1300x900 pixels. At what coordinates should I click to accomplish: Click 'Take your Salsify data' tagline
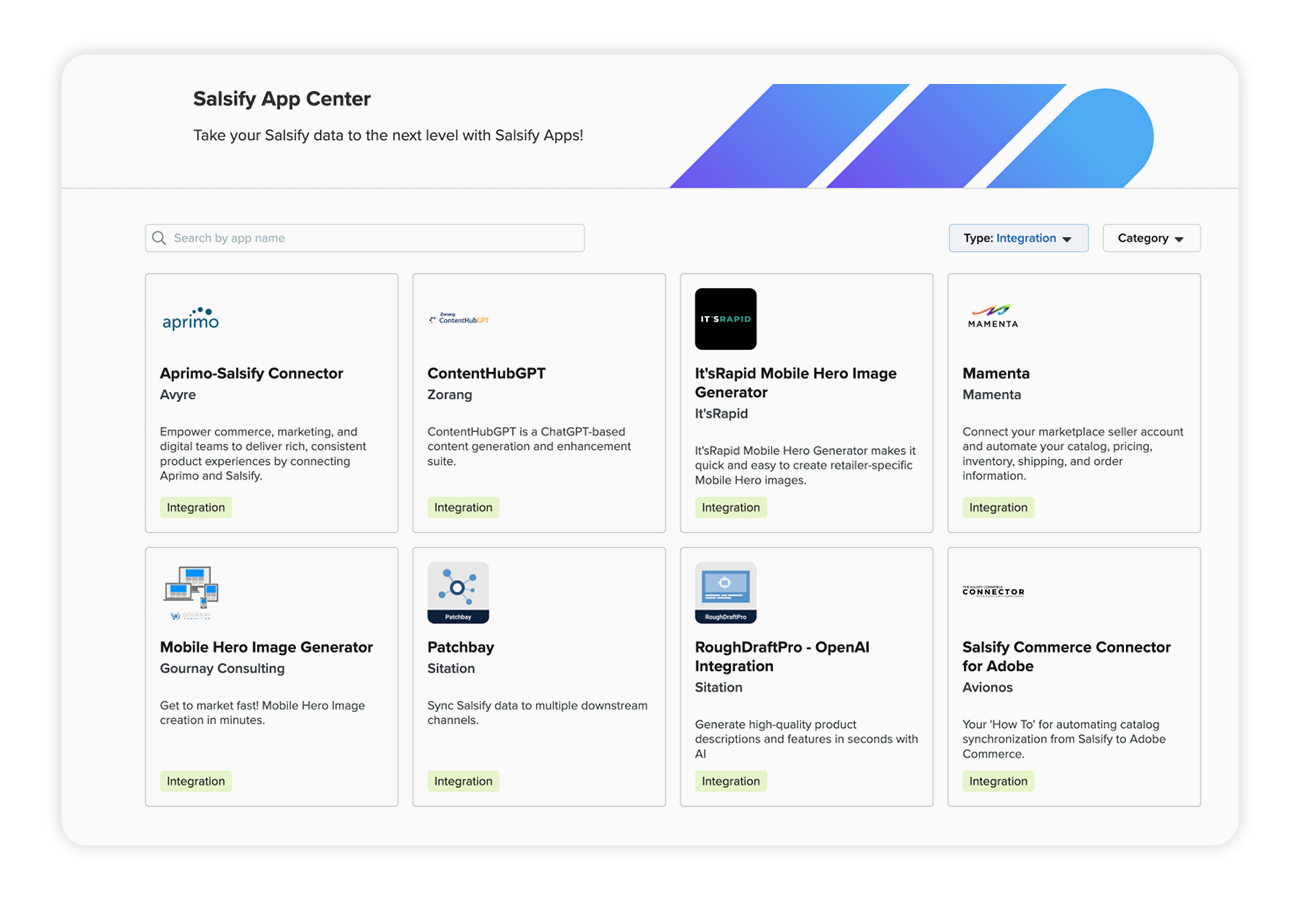(x=388, y=134)
